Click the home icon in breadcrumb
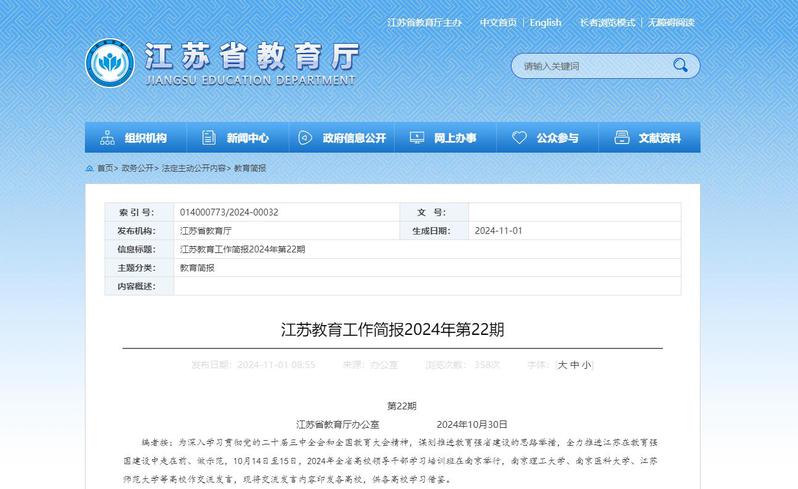 pos(90,169)
